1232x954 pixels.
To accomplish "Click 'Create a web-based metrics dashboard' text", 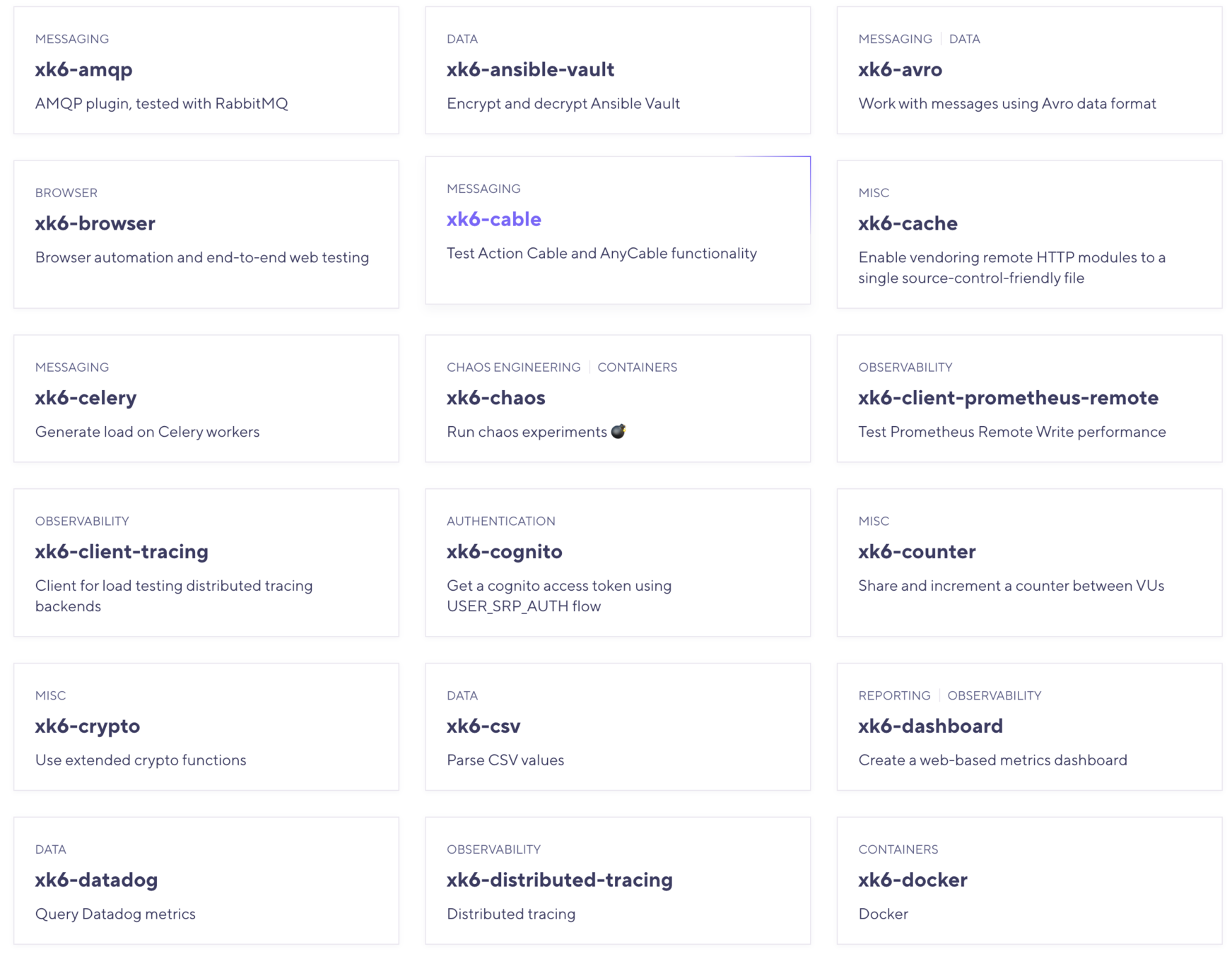I will pos(992,761).
